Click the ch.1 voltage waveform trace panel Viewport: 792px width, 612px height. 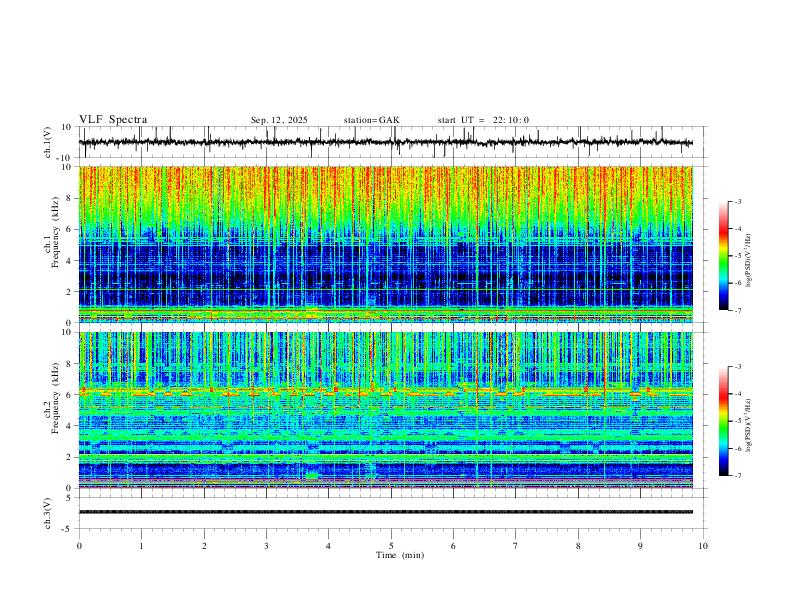coord(392,142)
